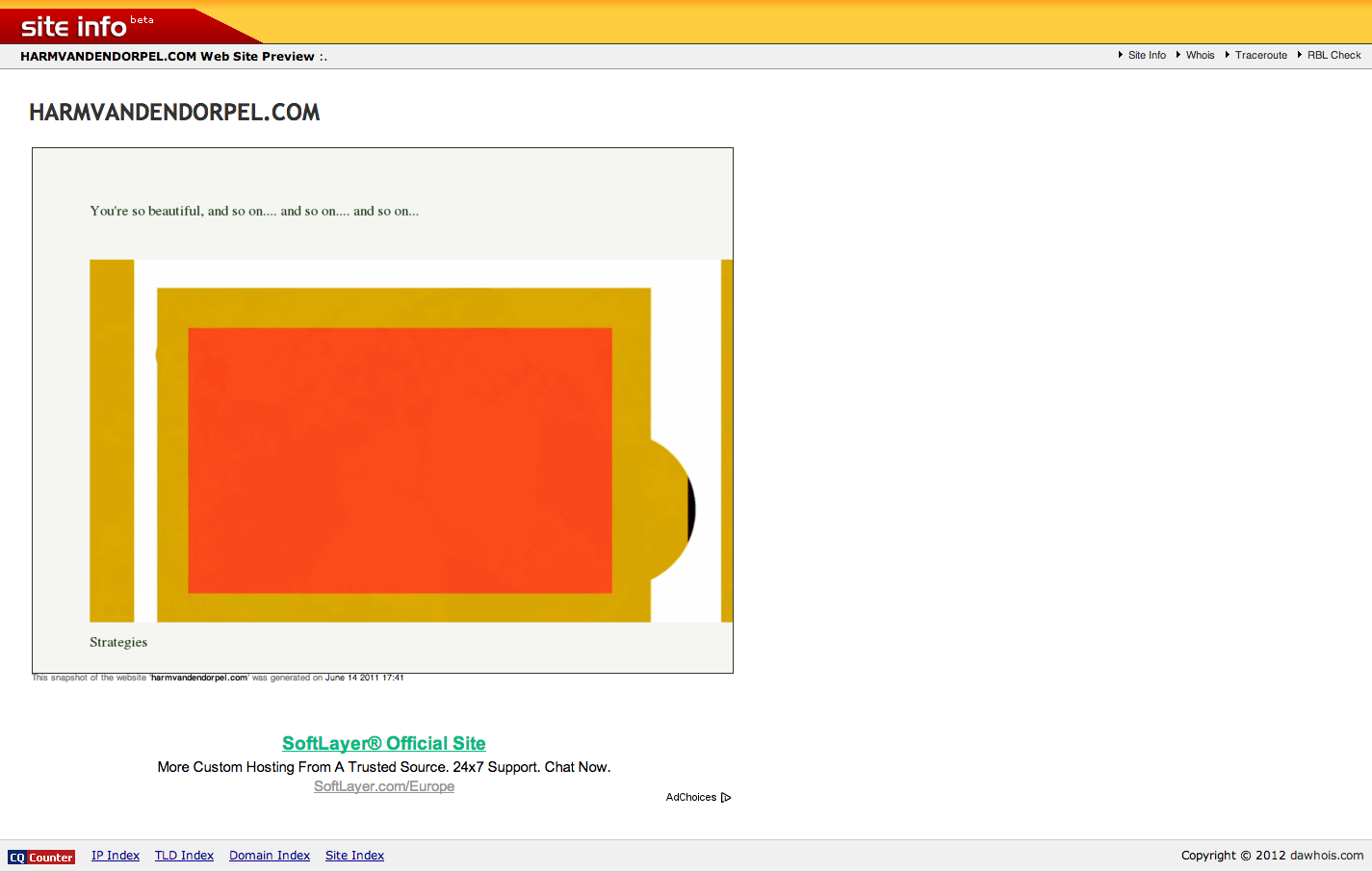Viewport: 1372px width, 872px height.
Task: Open the TLD Index footer link
Action: [x=184, y=856]
